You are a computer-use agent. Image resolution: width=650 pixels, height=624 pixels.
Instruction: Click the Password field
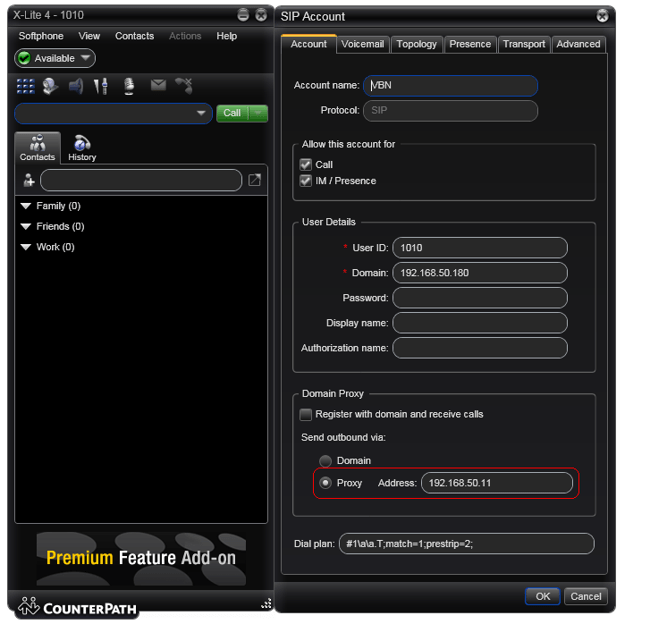[480, 298]
